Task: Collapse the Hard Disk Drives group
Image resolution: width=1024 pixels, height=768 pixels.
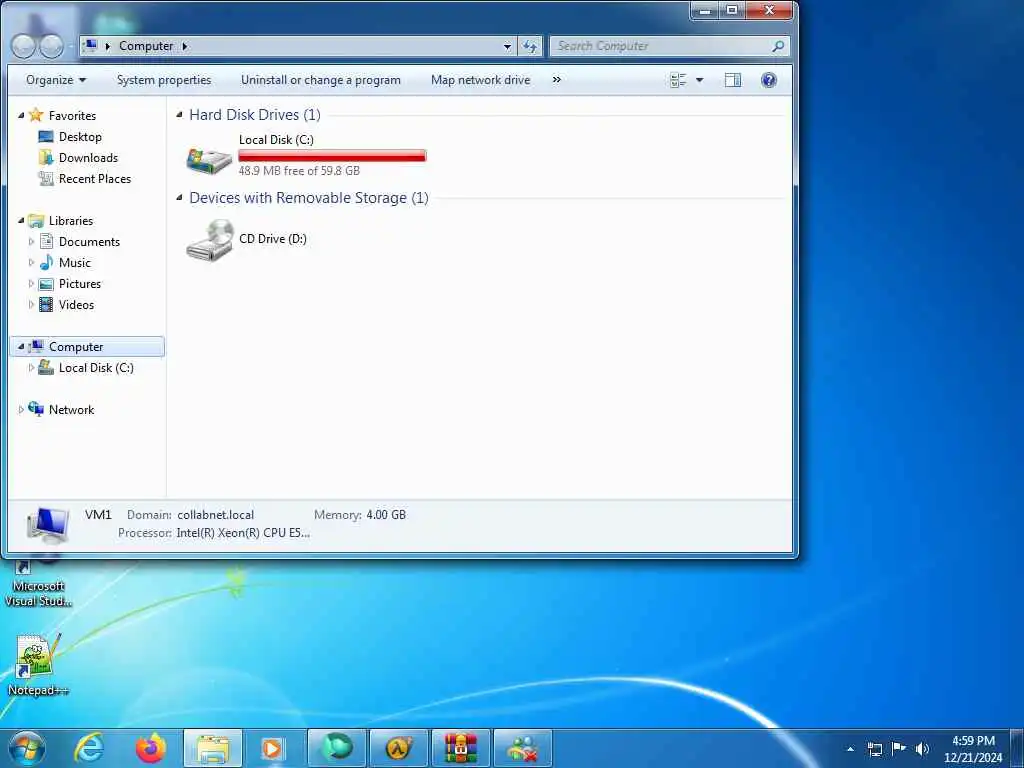Action: pyautogui.click(x=179, y=115)
